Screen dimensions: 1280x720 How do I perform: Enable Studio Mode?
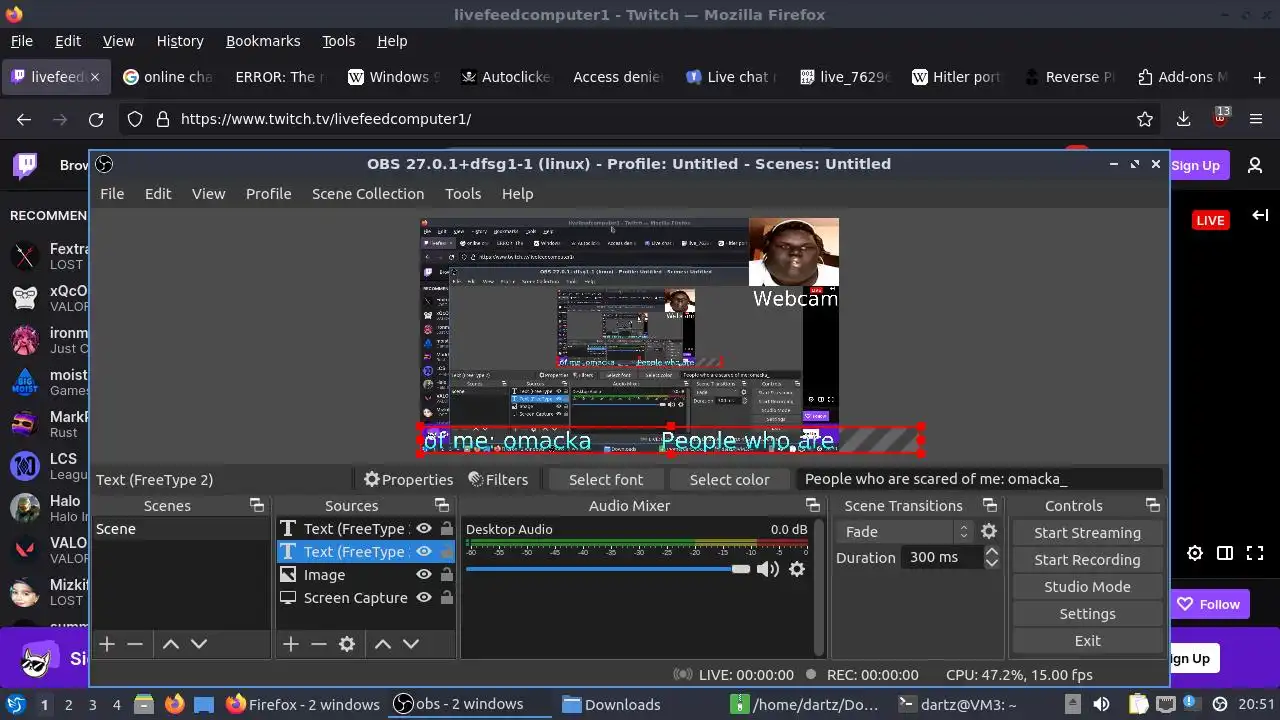[1087, 587]
